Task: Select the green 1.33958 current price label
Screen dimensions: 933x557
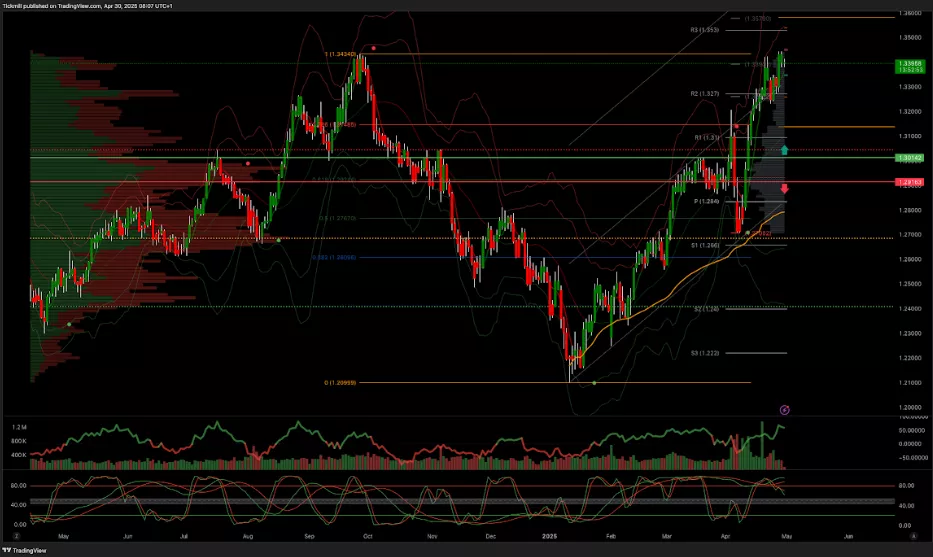Action: click(909, 66)
